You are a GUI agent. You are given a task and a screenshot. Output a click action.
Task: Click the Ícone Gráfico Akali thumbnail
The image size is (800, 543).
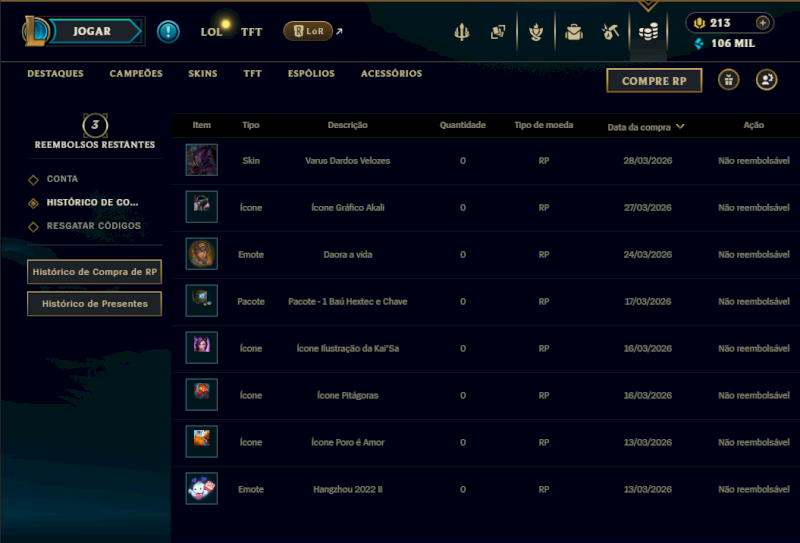[x=202, y=207]
